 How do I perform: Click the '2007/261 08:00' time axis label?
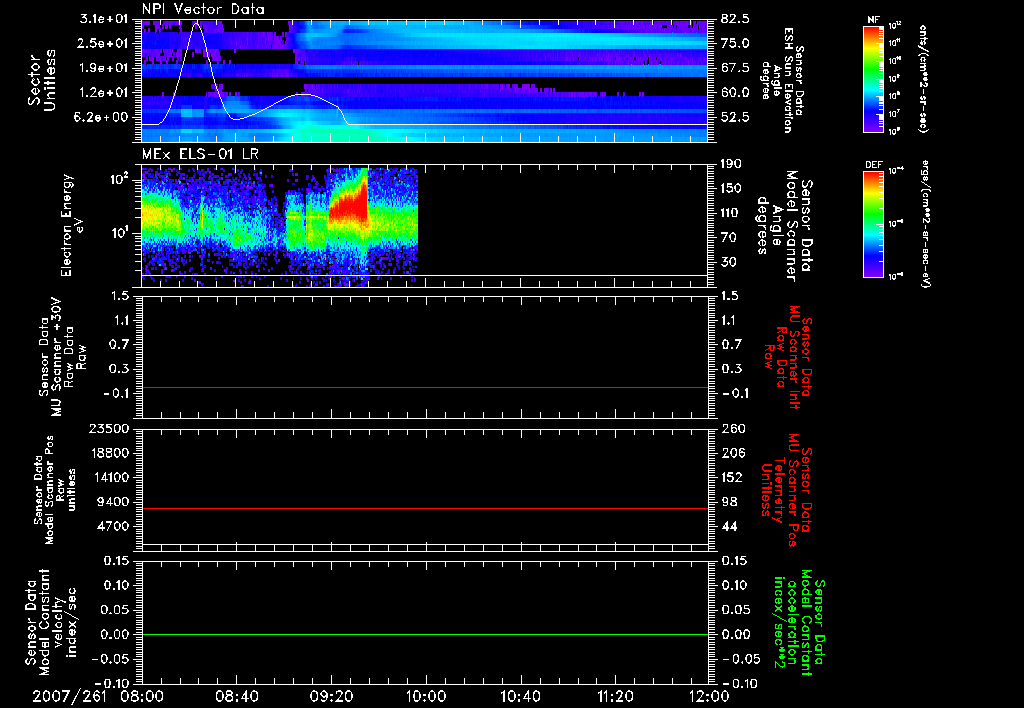(99, 696)
